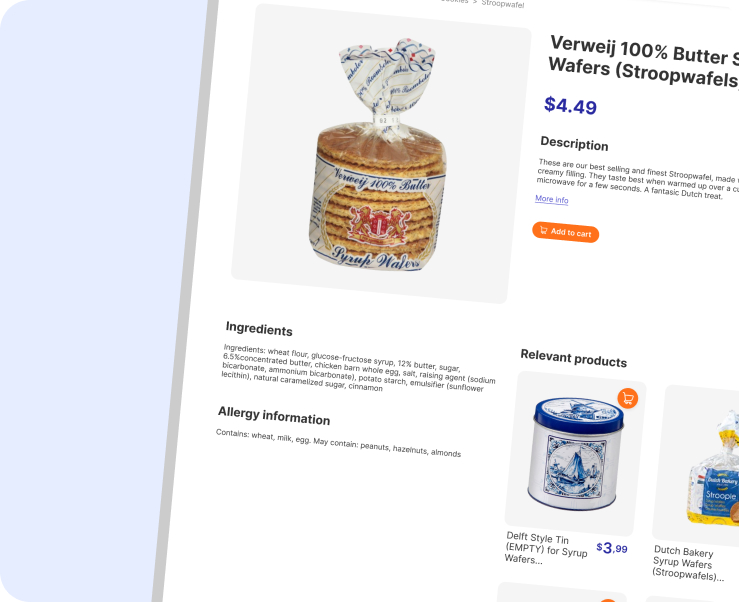
Task: Open the Delft Style Tin product image
Action: coord(575,454)
